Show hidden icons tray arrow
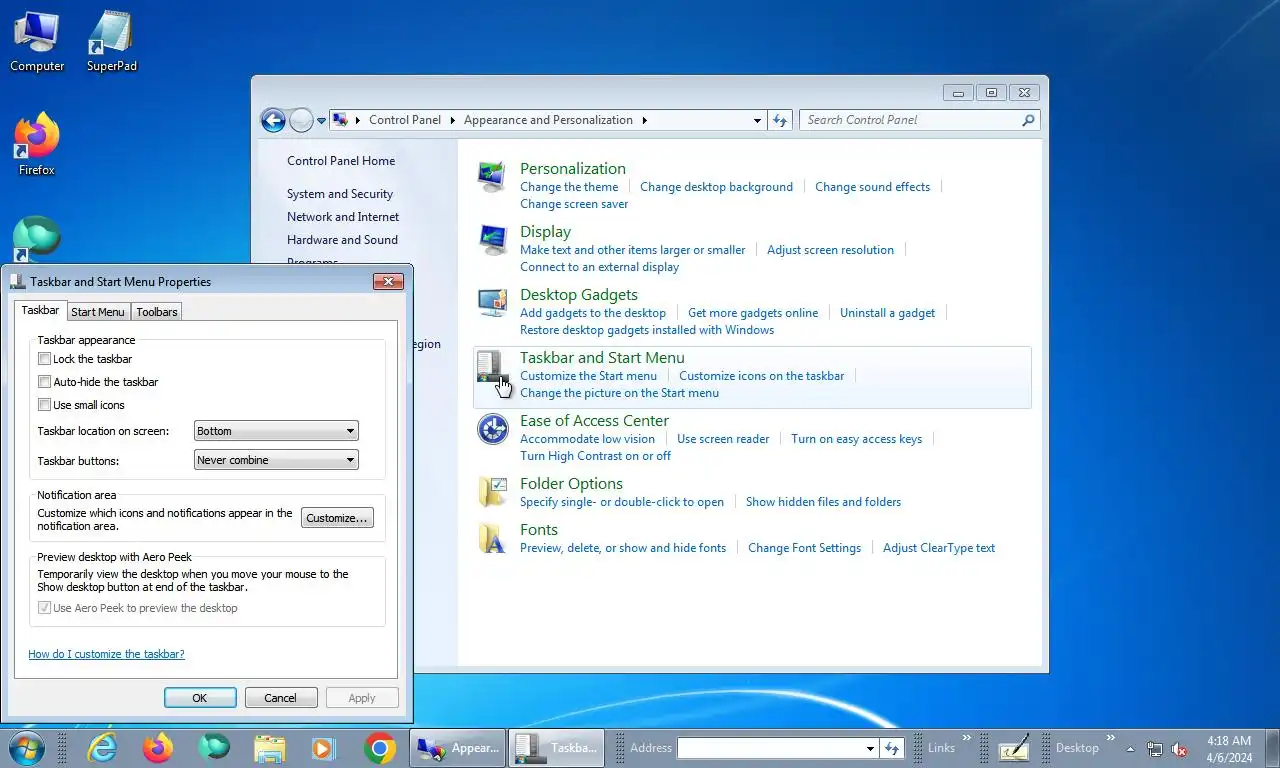 (1130, 749)
